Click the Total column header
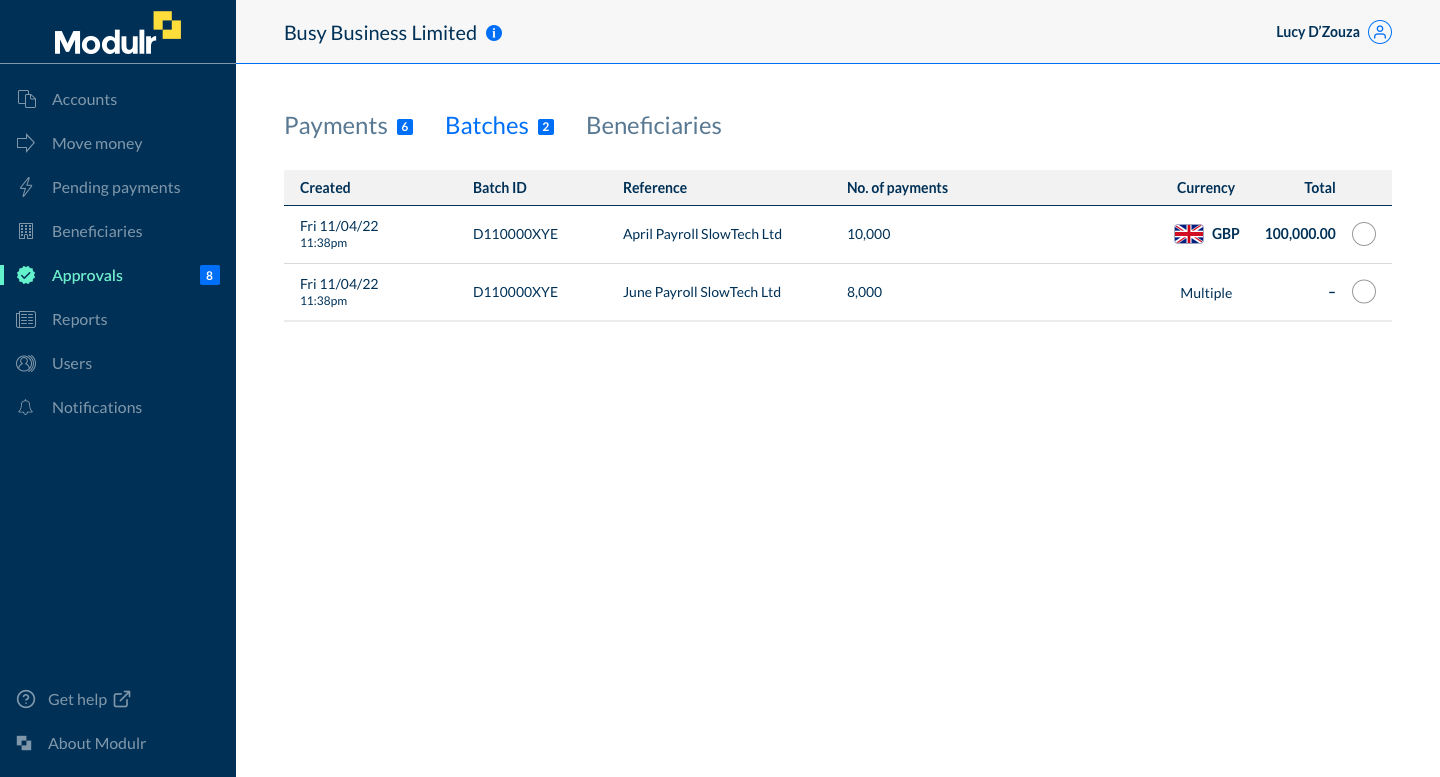The width and height of the screenshot is (1440, 777). 1320,188
